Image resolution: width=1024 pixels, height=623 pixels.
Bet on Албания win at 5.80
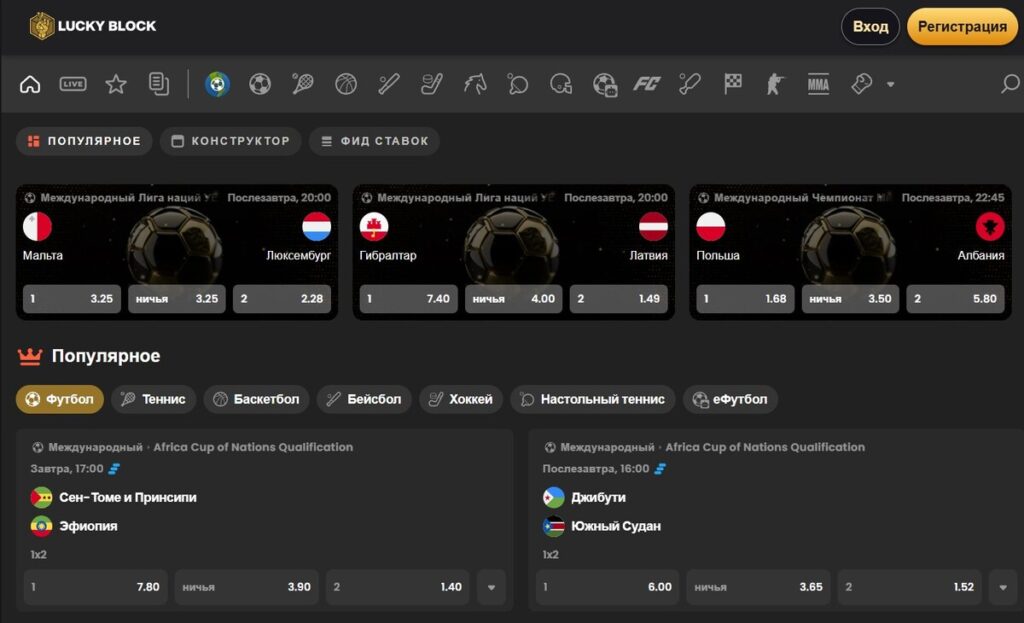point(955,299)
